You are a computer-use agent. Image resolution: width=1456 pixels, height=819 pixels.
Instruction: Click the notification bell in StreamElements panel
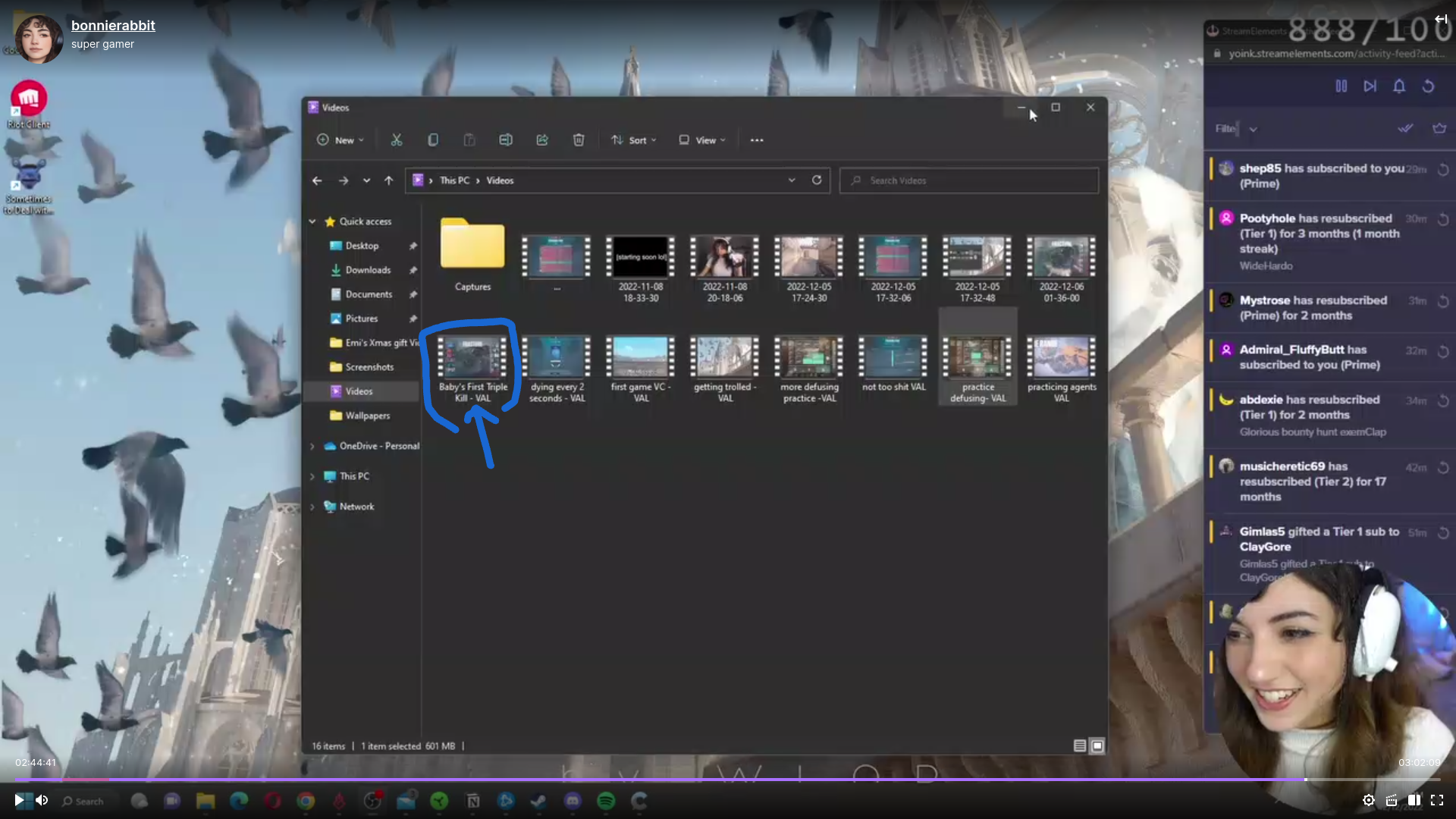(1399, 86)
